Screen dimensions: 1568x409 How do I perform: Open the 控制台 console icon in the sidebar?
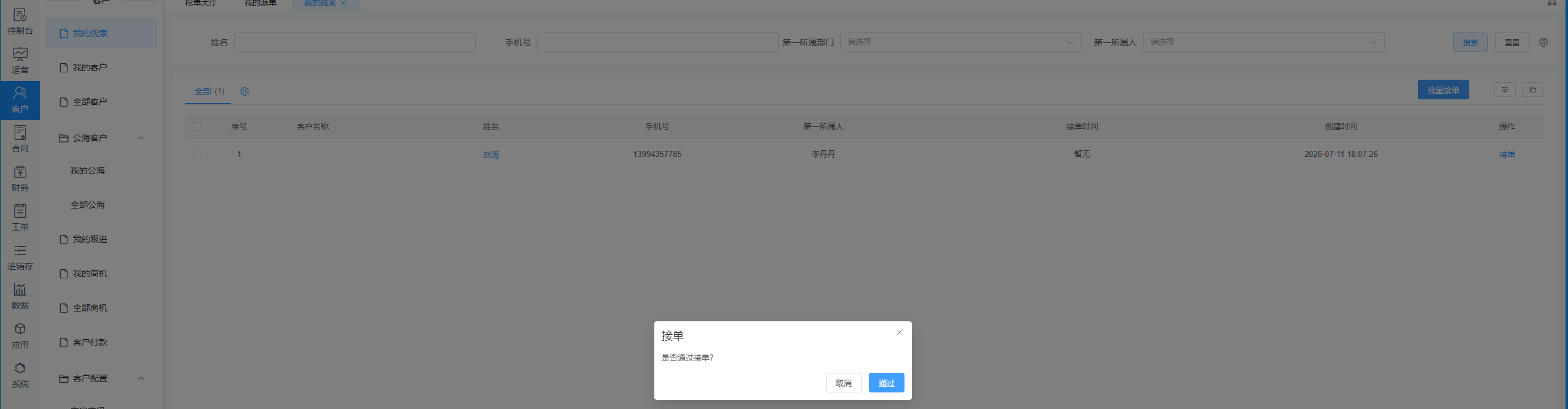coord(20,21)
